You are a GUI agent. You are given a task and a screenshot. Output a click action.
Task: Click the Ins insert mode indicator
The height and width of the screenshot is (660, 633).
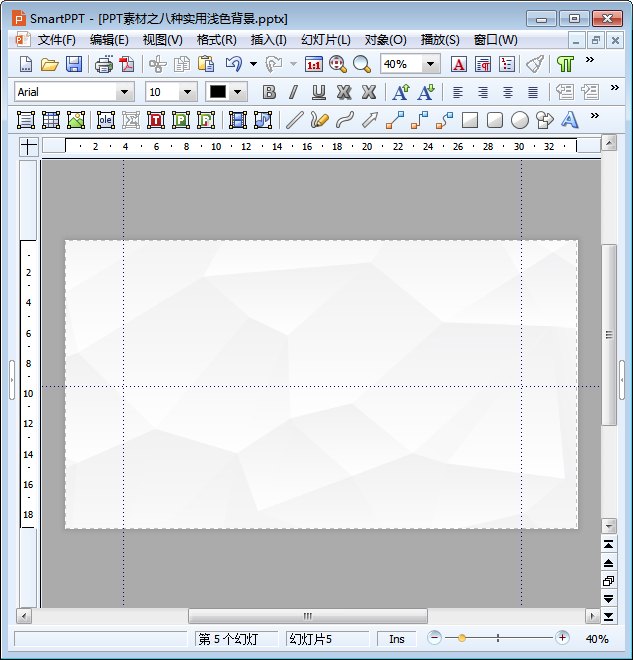(x=396, y=639)
